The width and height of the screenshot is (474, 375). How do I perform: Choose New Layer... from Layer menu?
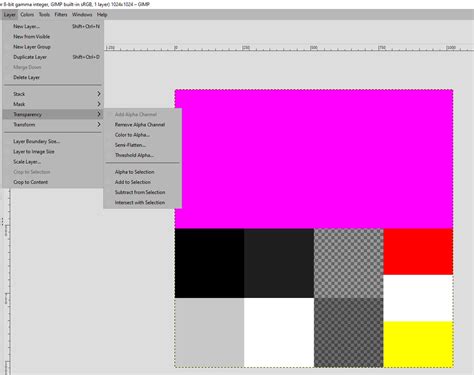coord(53,26)
